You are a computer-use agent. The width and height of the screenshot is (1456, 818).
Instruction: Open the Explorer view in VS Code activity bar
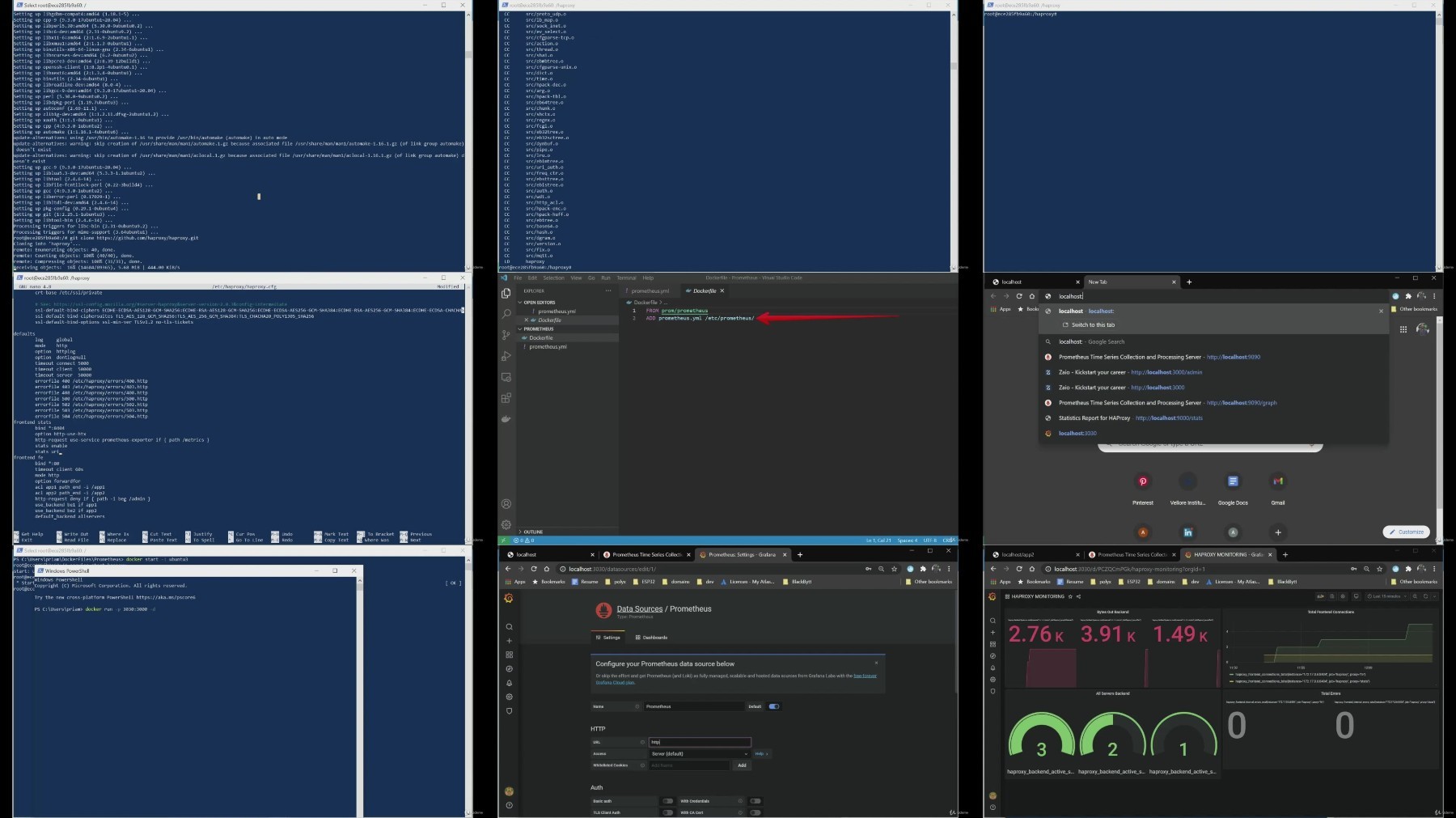tap(506, 293)
